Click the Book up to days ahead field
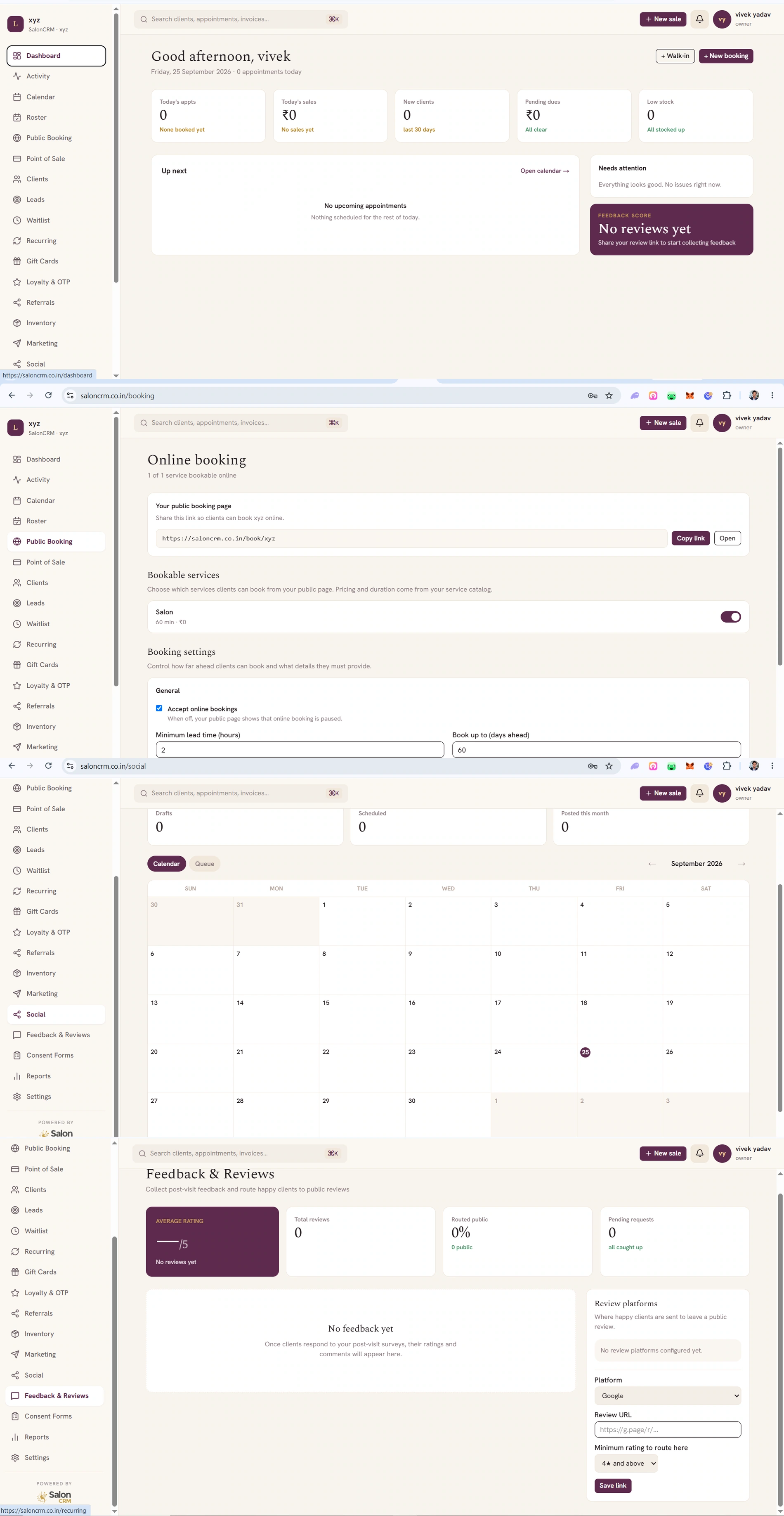 point(596,749)
